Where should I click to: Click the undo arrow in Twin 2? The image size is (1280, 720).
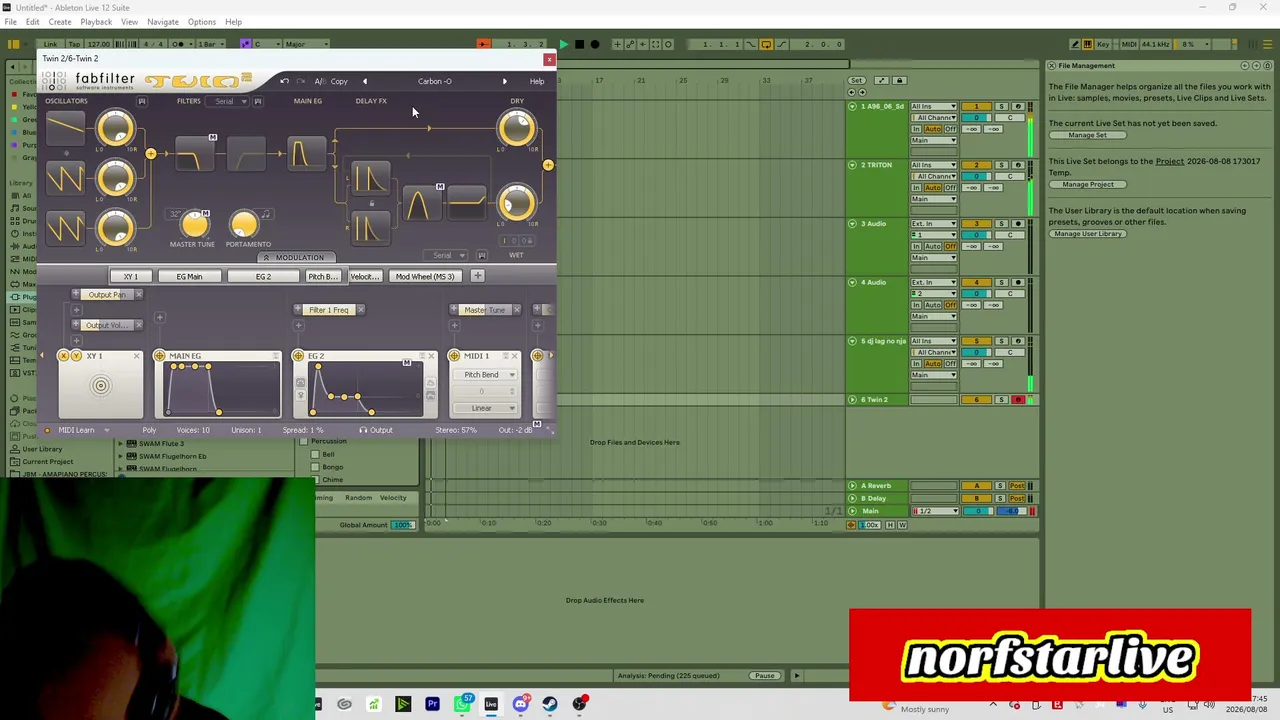tap(285, 81)
